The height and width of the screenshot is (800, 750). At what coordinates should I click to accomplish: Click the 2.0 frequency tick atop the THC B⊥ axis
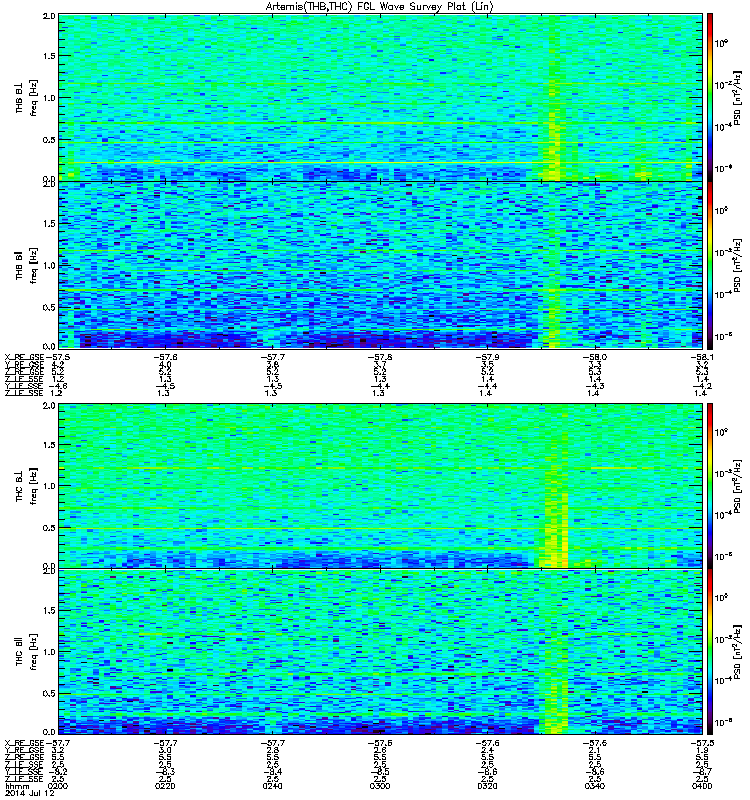tap(49, 406)
